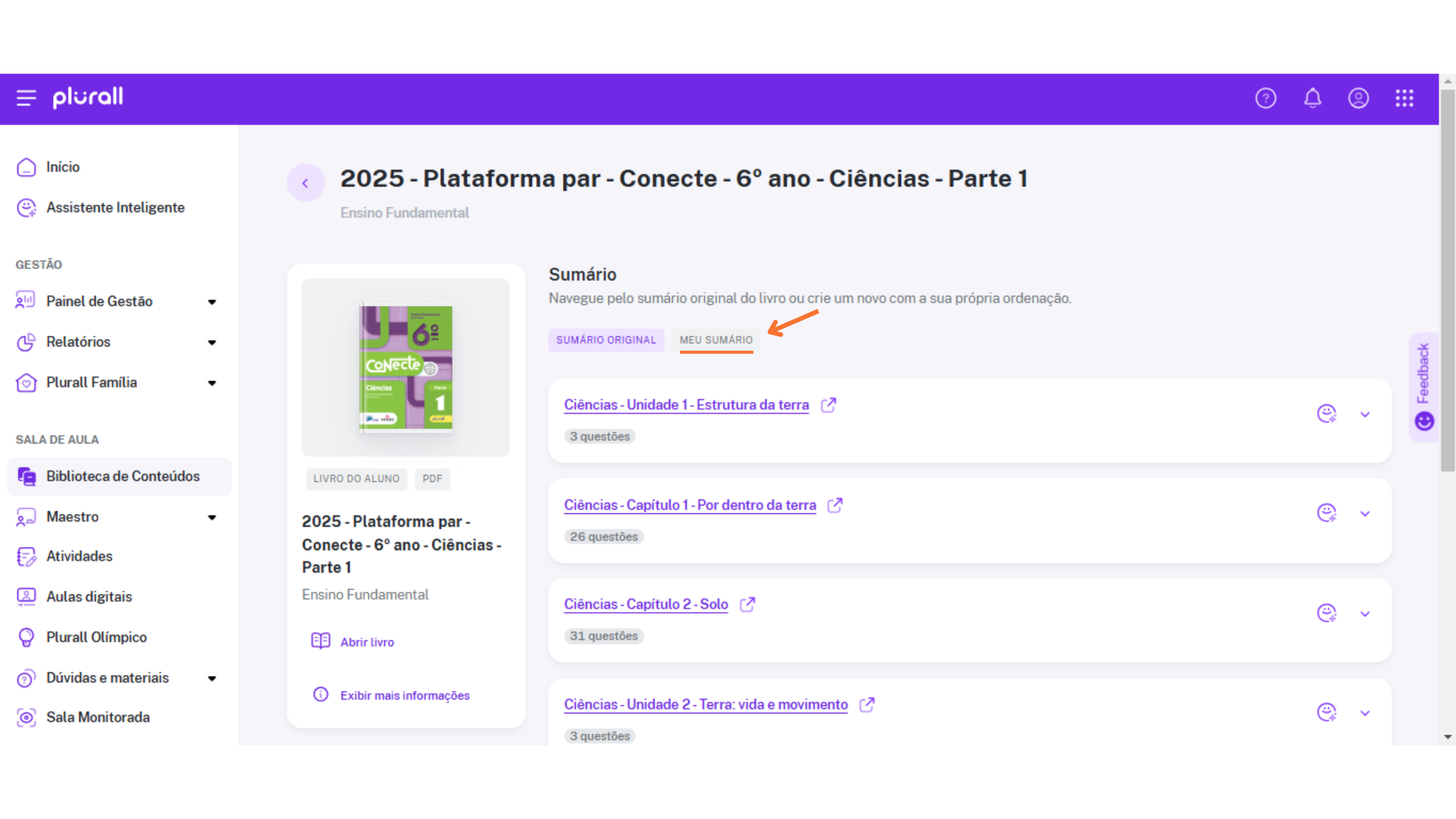Expand the Painel de Gestão menu
This screenshot has height=819, width=1456.
(x=212, y=302)
